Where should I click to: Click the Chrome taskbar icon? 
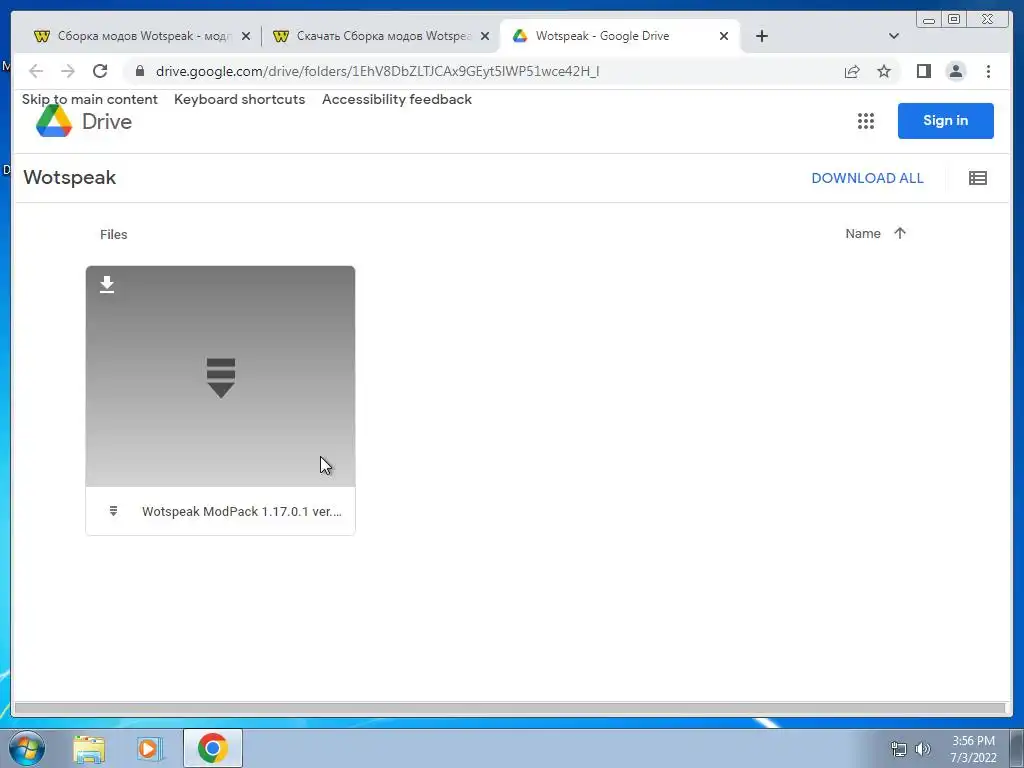click(x=212, y=748)
